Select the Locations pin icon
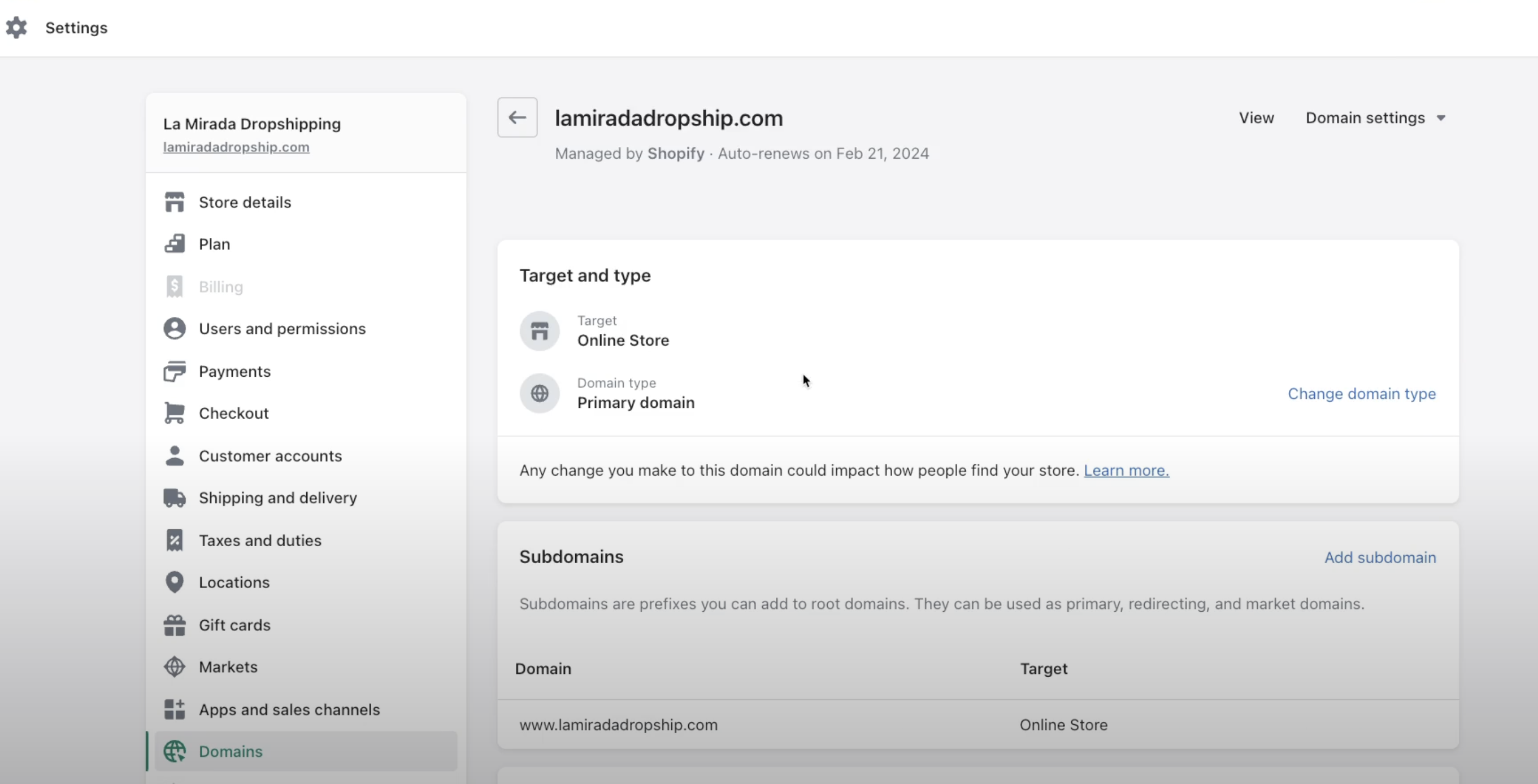This screenshot has width=1538, height=784. click(173, 582)
